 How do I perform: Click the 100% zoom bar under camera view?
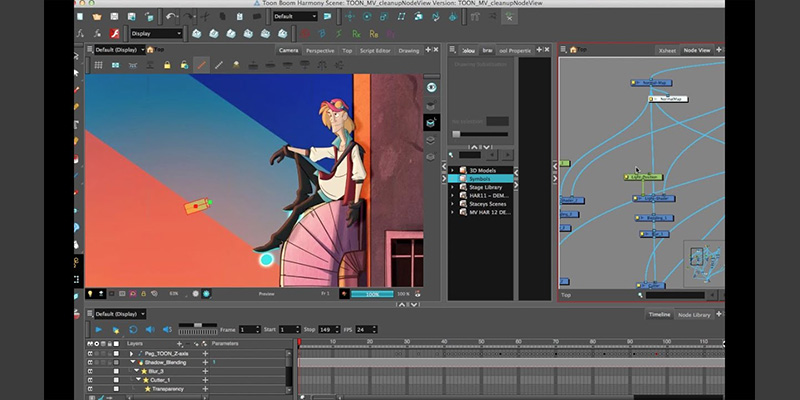(372, 294)
